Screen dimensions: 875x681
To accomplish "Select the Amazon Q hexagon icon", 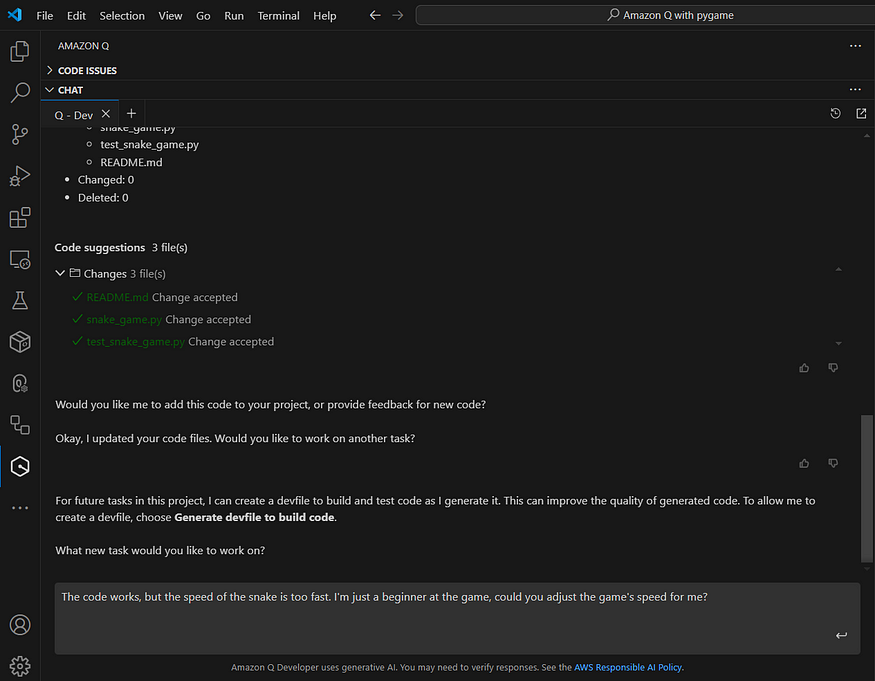I will point(20,466).
